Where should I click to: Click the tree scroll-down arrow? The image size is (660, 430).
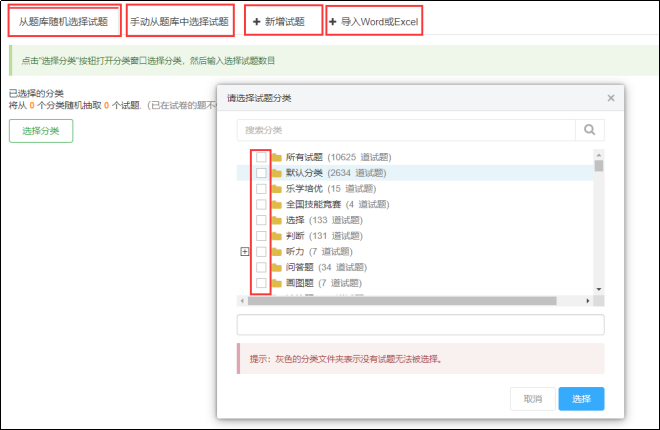599,289
